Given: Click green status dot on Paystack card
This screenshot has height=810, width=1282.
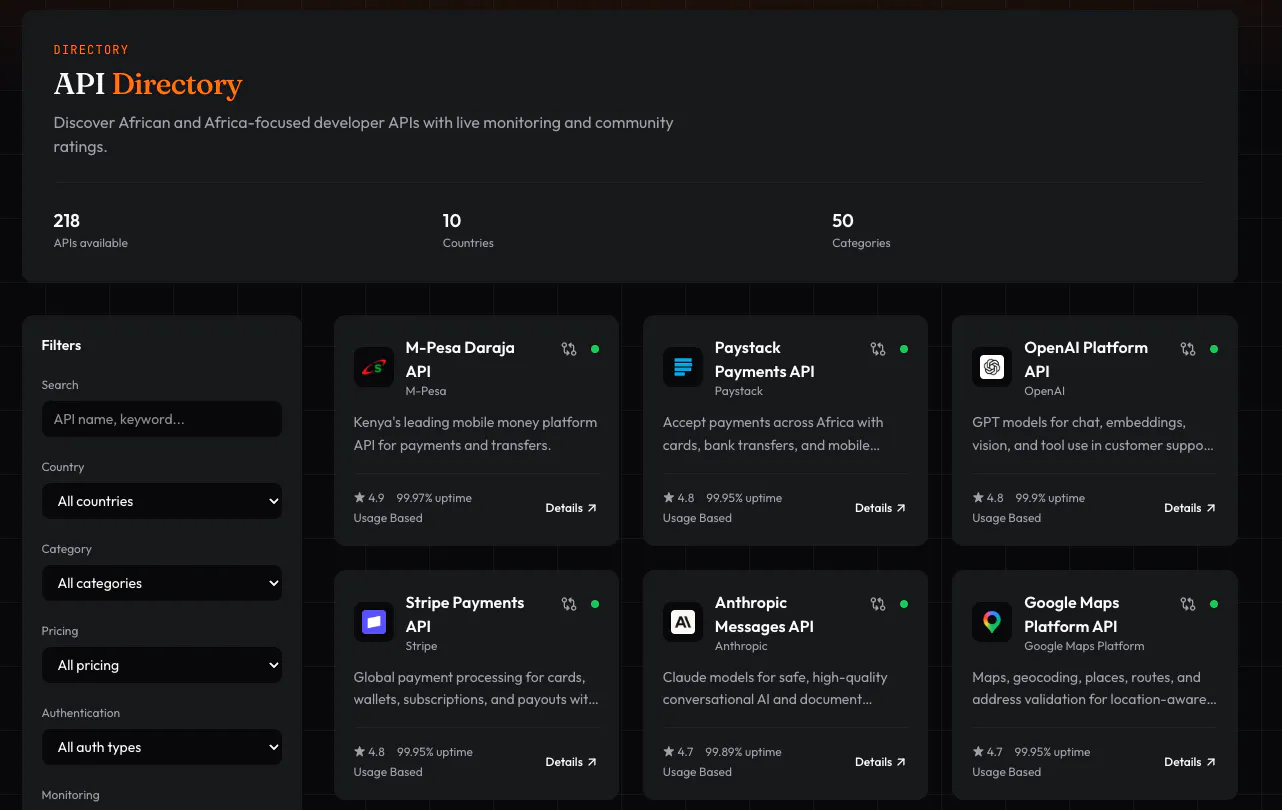Looking at the screenshot, I should [904, 349].
